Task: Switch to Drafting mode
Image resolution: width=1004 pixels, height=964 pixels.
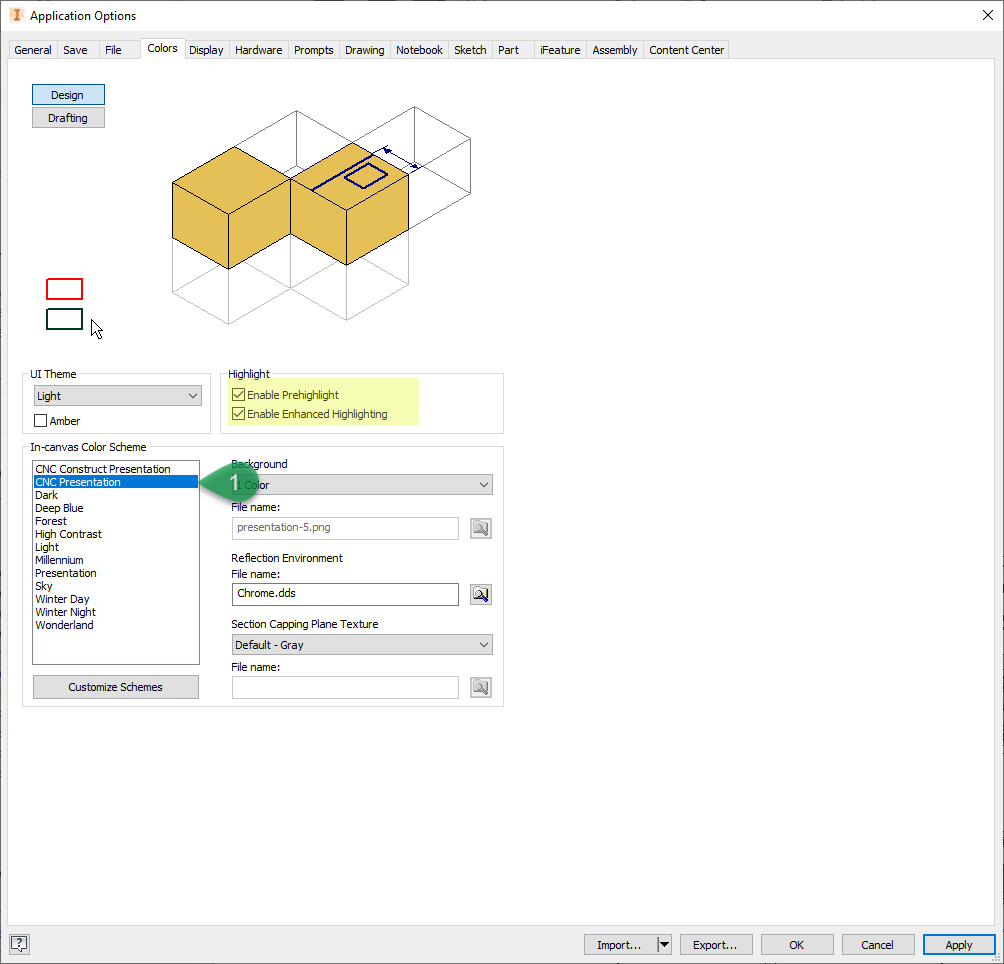Action: 67,117
